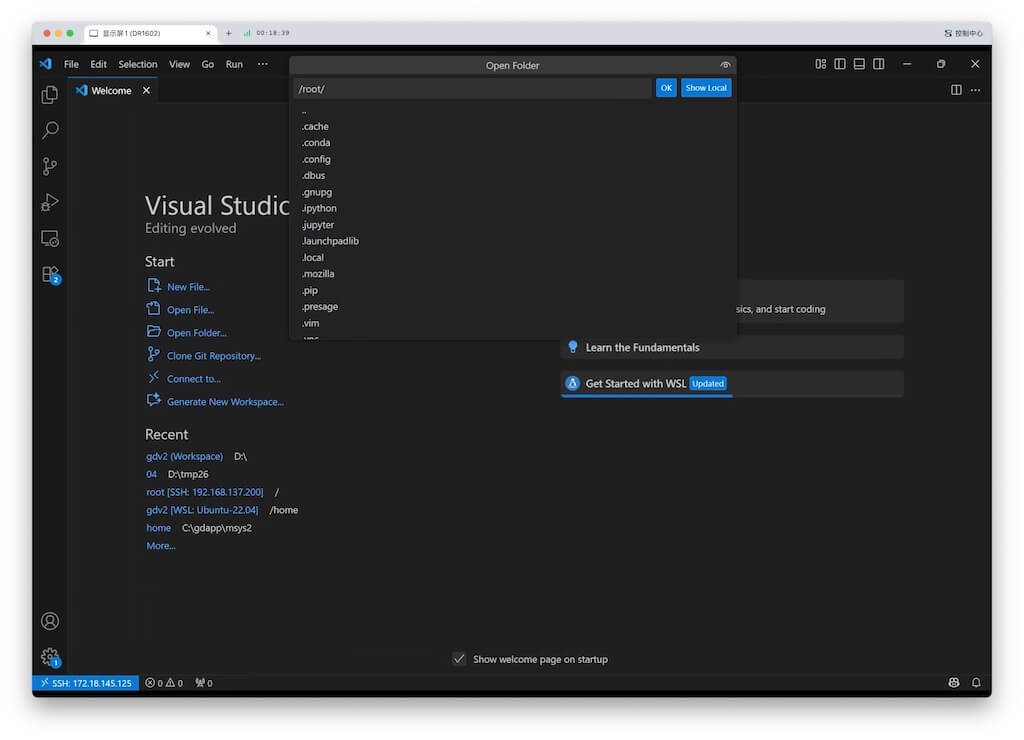Click the Manage gear icon
Screen dimensions: 1024x740
coord(50,657)
